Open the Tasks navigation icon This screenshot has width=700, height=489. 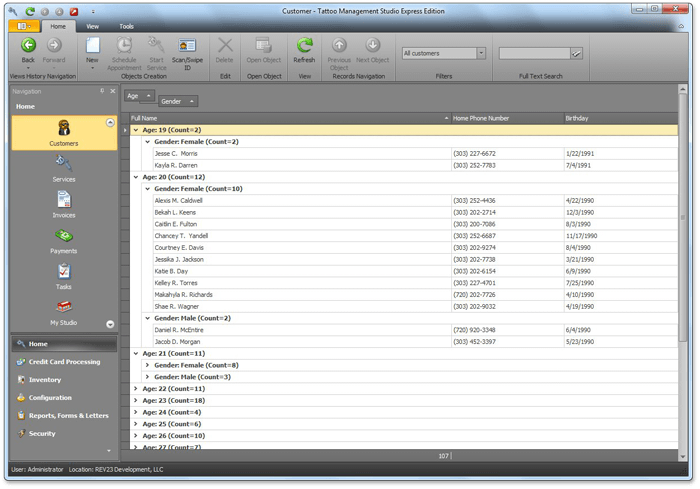64,271
